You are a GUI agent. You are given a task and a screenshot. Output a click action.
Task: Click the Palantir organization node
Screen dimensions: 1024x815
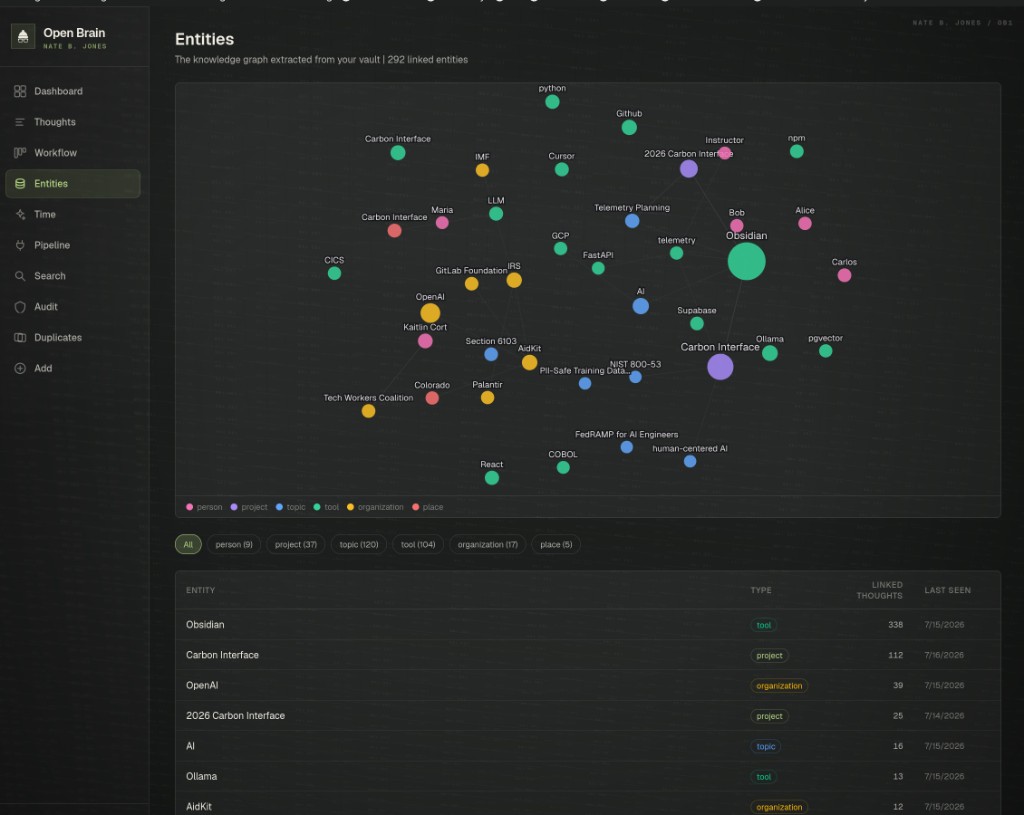point(487,398)
